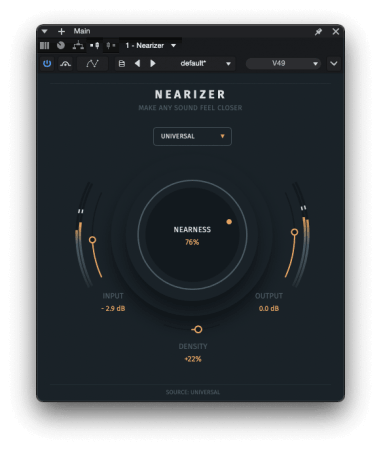Open the automation curve icon
This screenshot has height=450, width=381.
click(x=92, y=63)
